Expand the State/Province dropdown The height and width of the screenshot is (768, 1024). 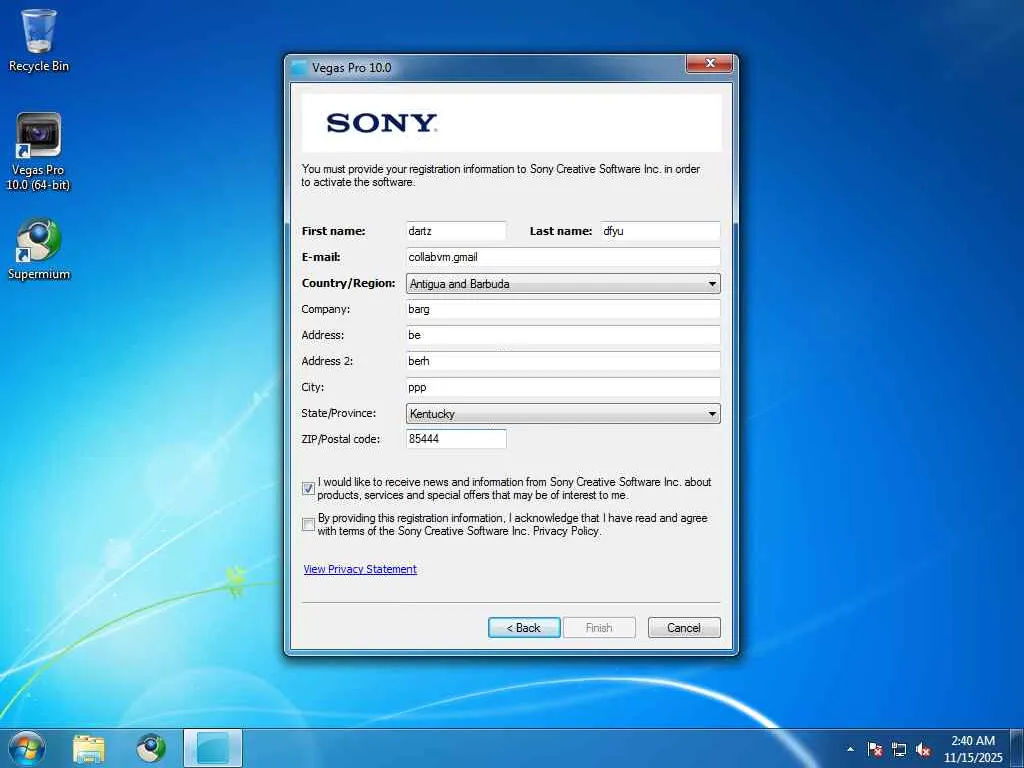pyautogui.click(x=563, y=413)
